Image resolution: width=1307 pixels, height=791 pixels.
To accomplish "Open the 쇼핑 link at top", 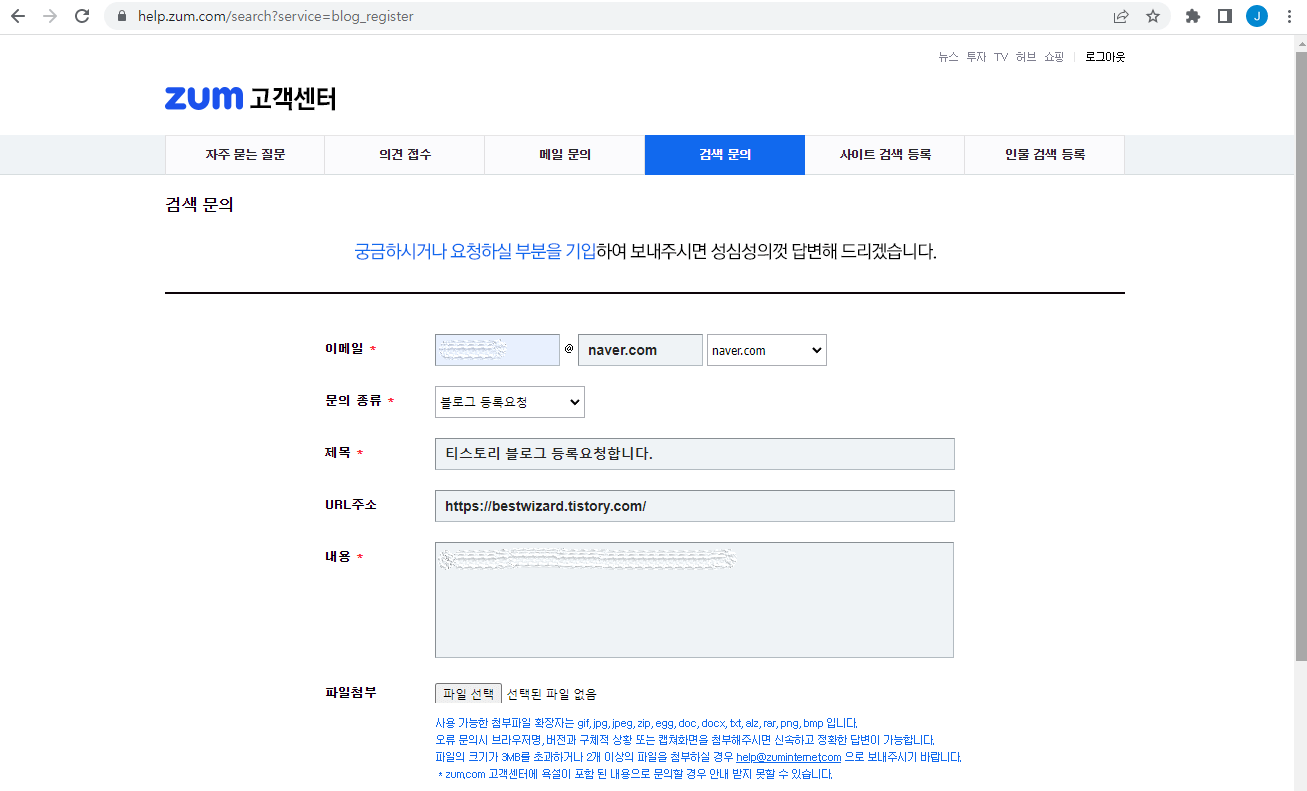I will click(x=1054, y=57).
